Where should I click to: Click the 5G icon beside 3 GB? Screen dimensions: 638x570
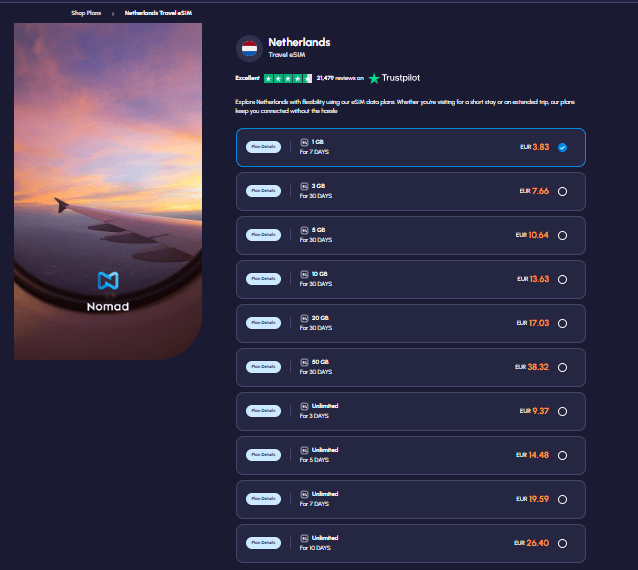pos(304,186)
